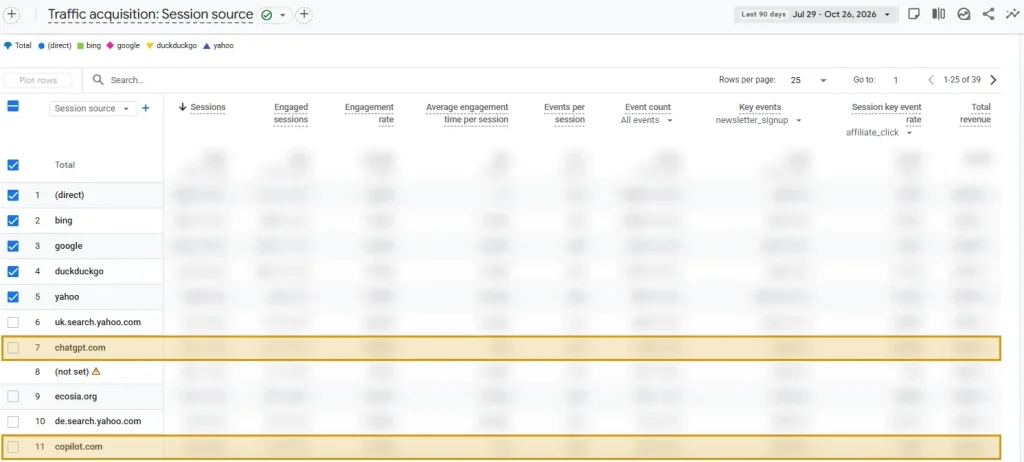
Task: Click the Sessions sort arrow icon
Action: (x=182, y=107)
